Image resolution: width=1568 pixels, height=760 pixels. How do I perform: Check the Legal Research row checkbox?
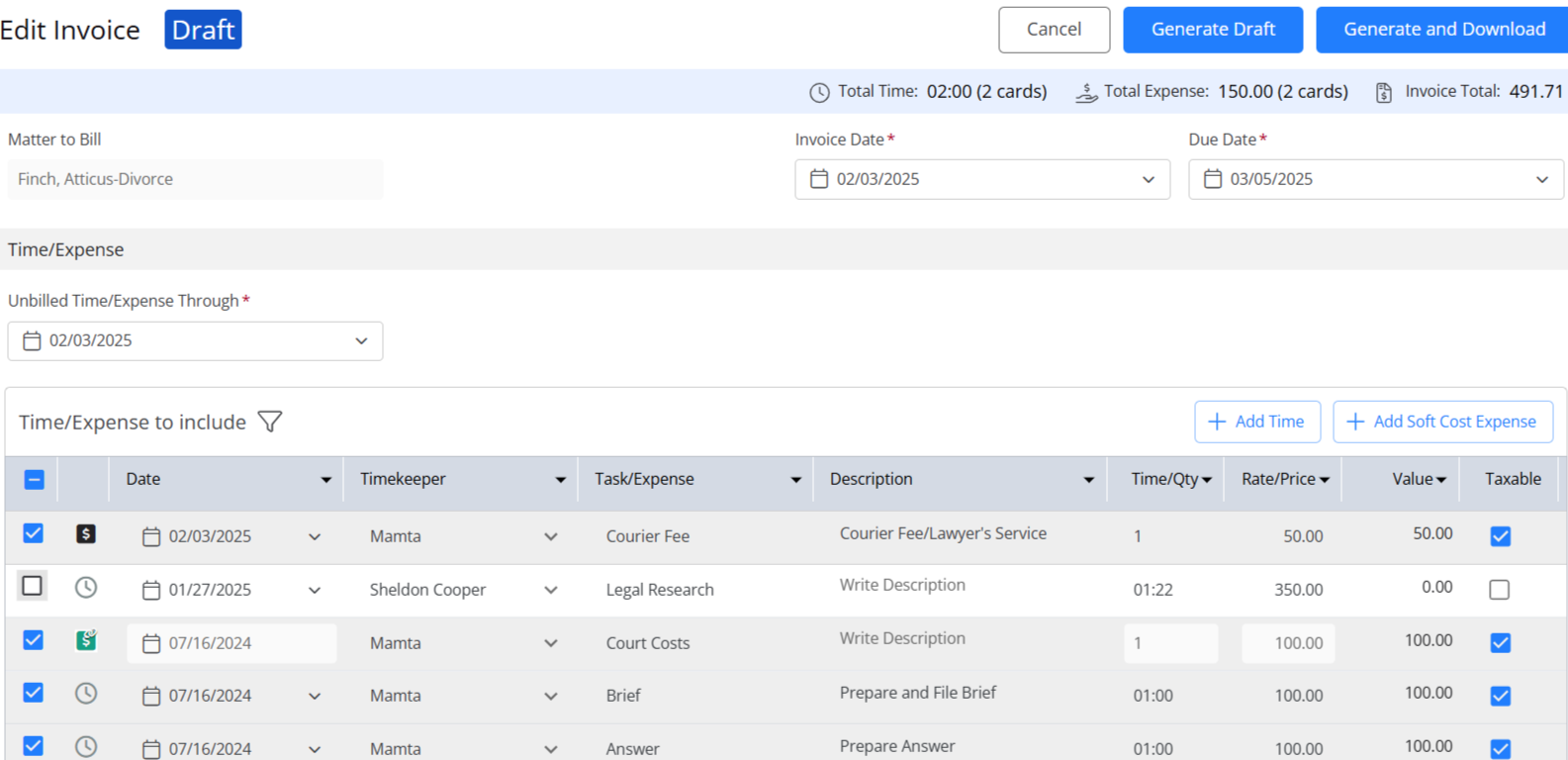coord(33,586)
